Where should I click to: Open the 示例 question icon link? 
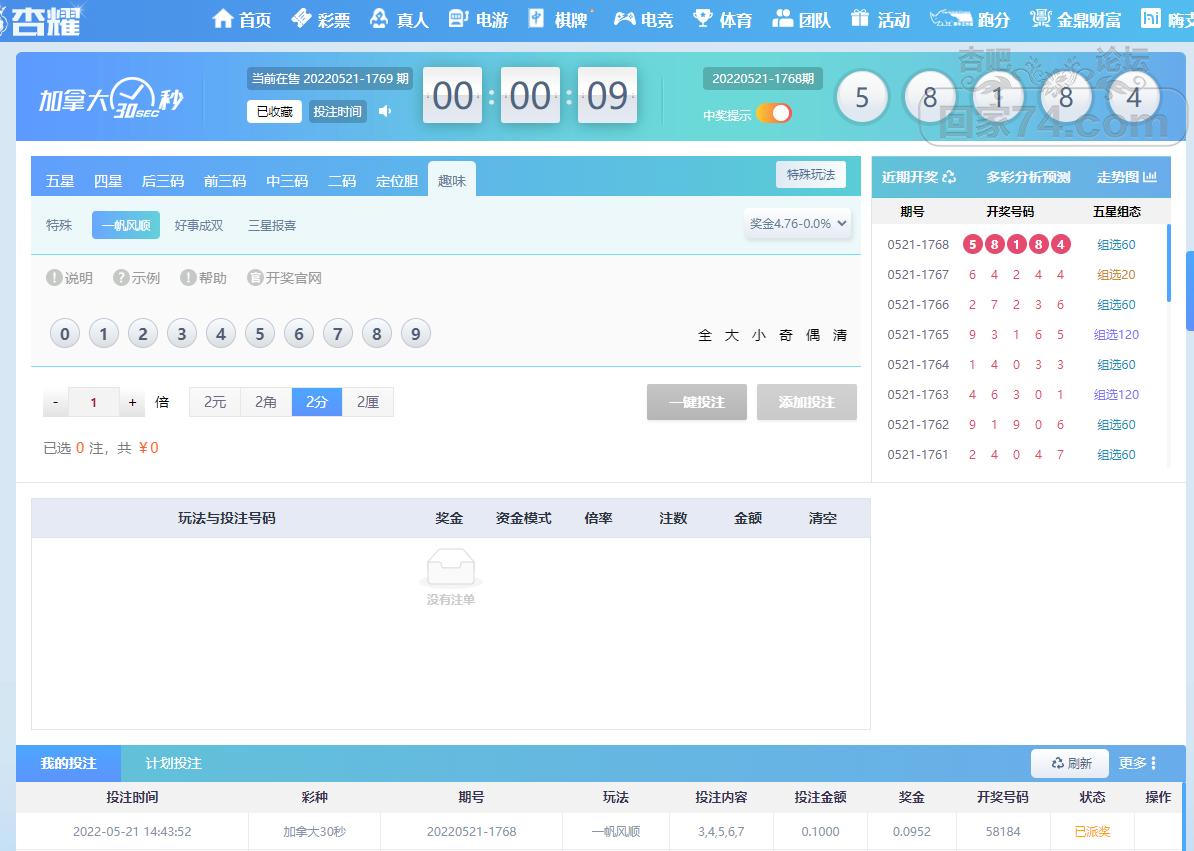[136, 278]
